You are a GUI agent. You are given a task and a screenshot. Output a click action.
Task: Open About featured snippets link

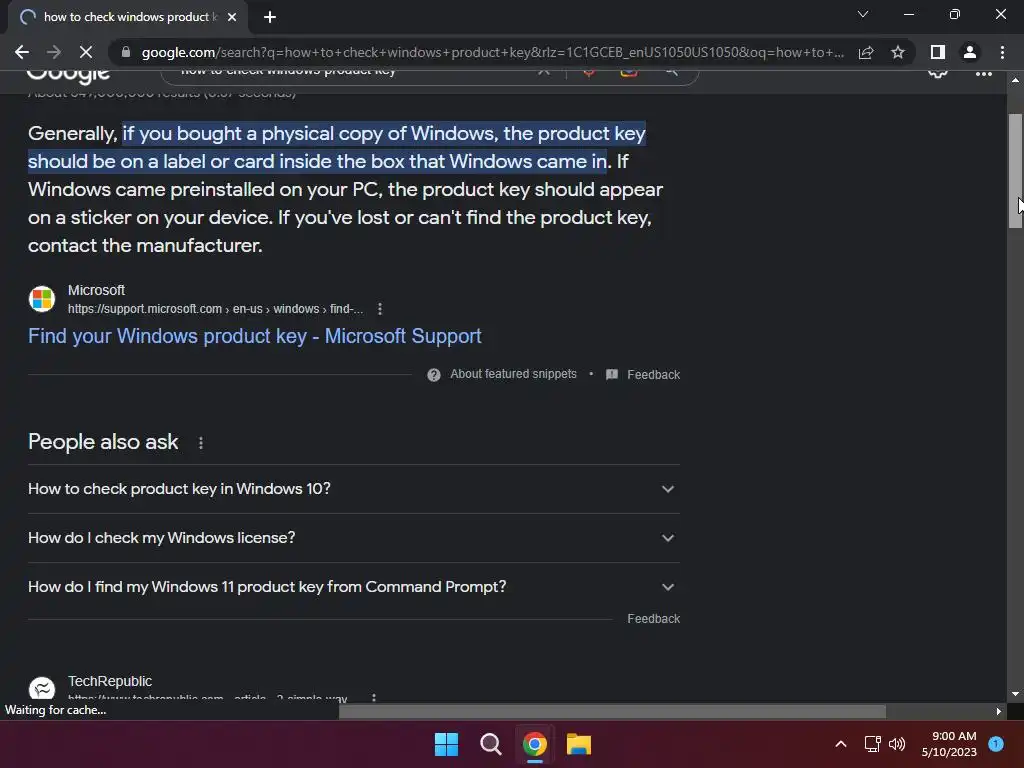point(513,374)
